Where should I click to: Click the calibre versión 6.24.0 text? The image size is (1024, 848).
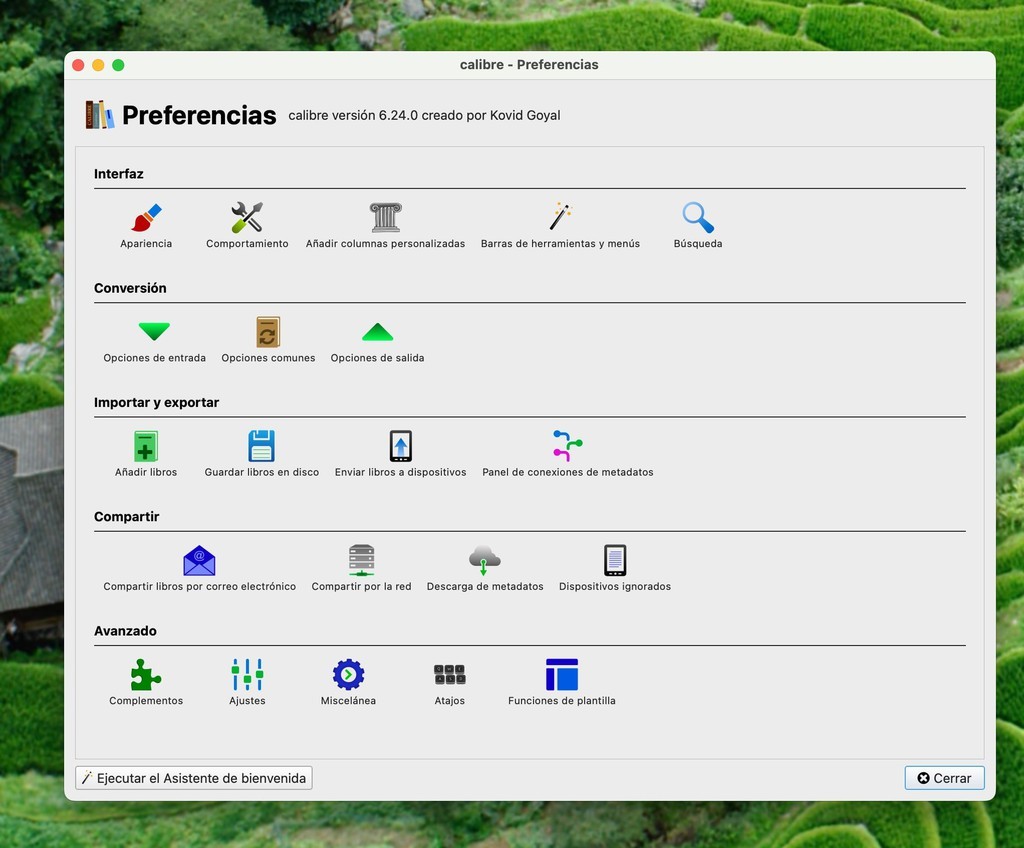[x=424, y=116]
